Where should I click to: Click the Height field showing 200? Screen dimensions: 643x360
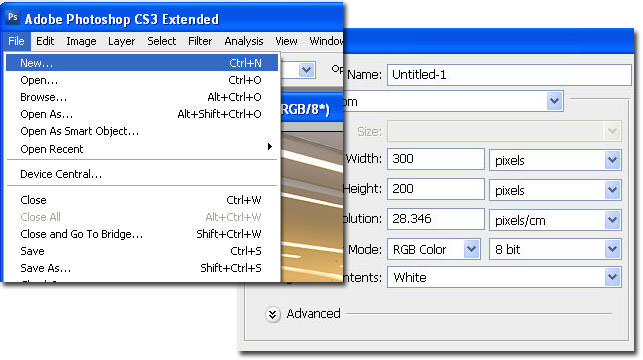click(x=436, y=189)
